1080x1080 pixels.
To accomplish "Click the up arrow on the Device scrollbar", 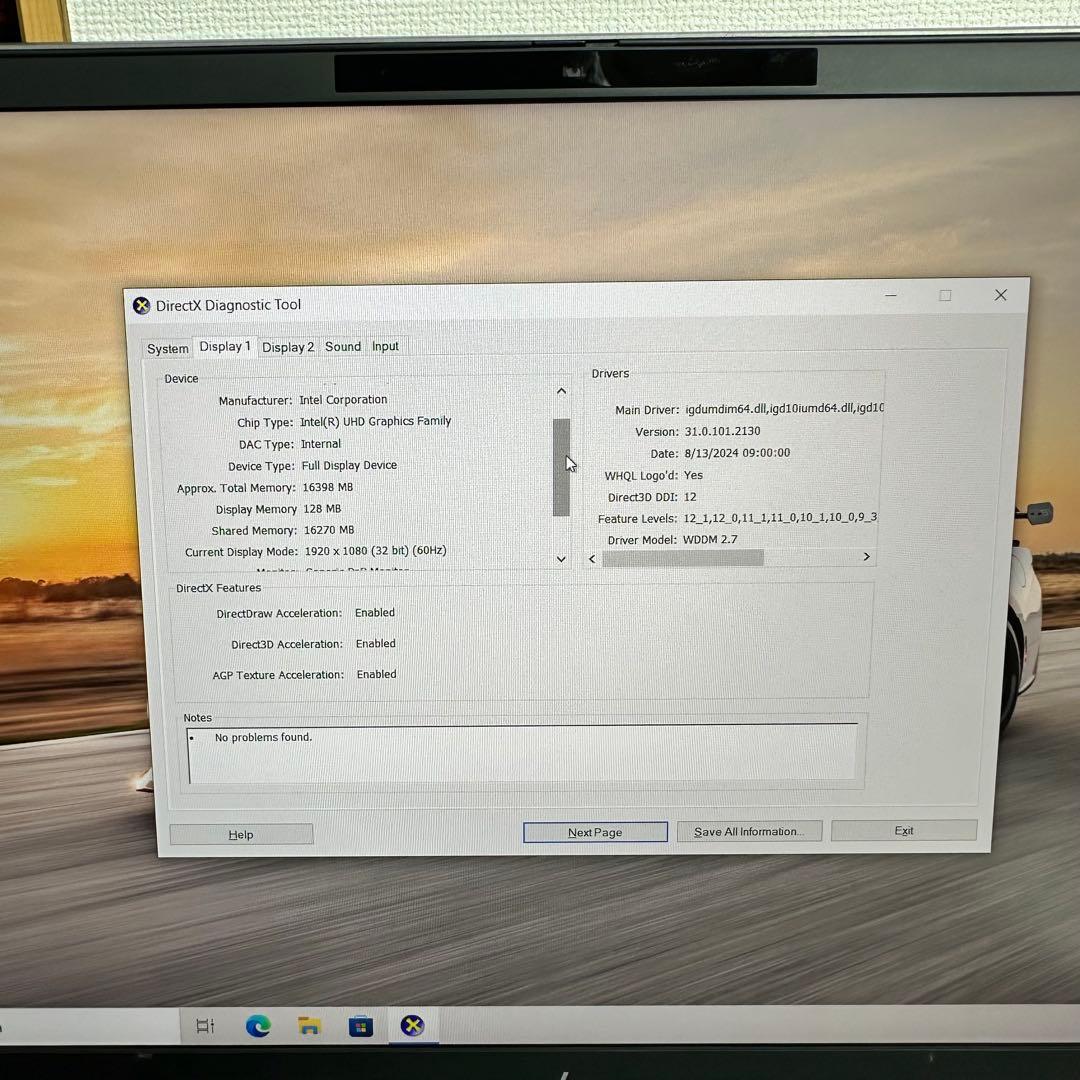I will tap(561, 390).
